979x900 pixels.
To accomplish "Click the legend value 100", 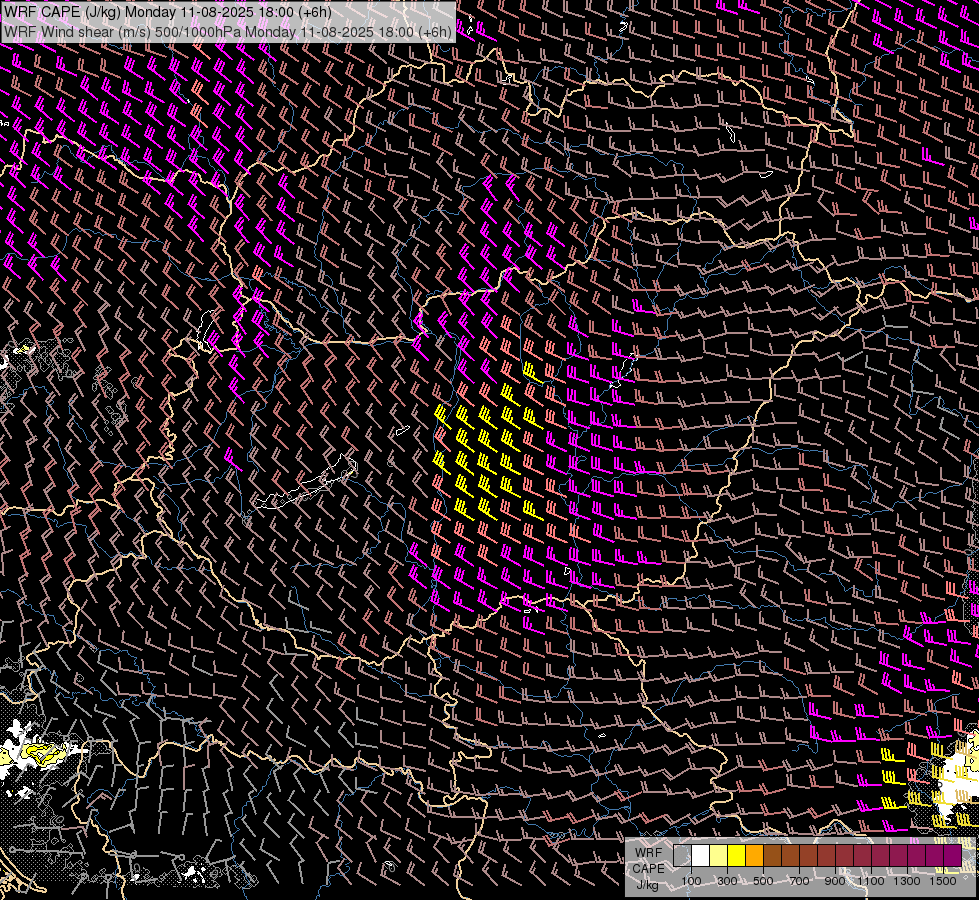I will (x=691, y=881).
